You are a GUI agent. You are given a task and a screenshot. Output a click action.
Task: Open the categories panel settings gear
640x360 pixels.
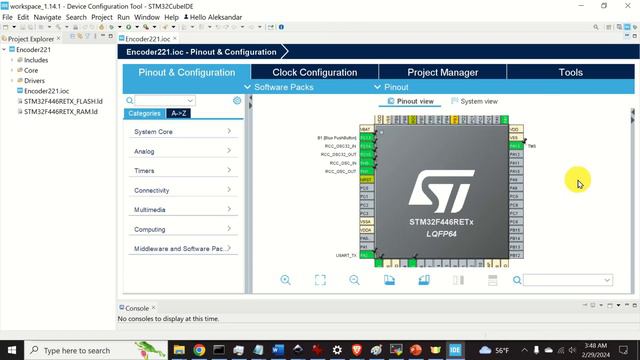(237, 100)
